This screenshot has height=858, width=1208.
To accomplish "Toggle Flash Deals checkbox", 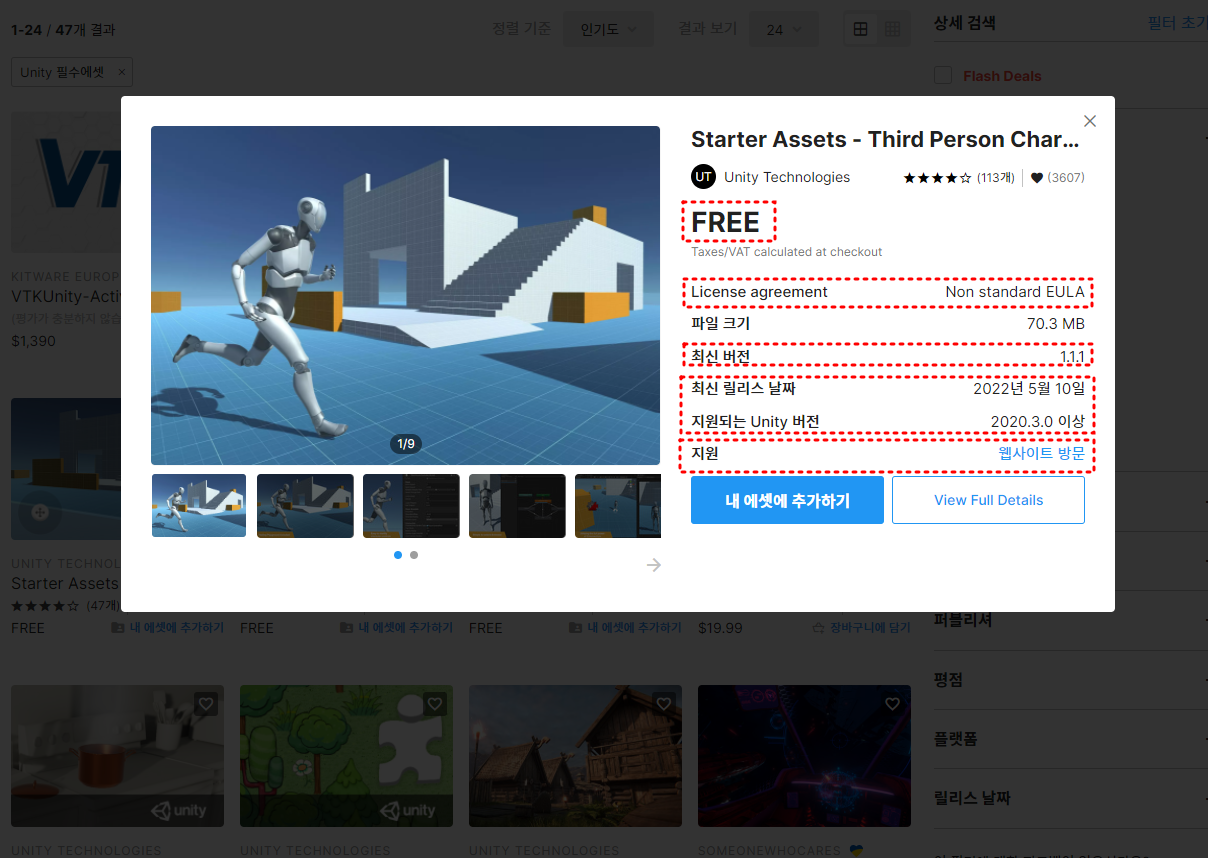I will (942, 76).
